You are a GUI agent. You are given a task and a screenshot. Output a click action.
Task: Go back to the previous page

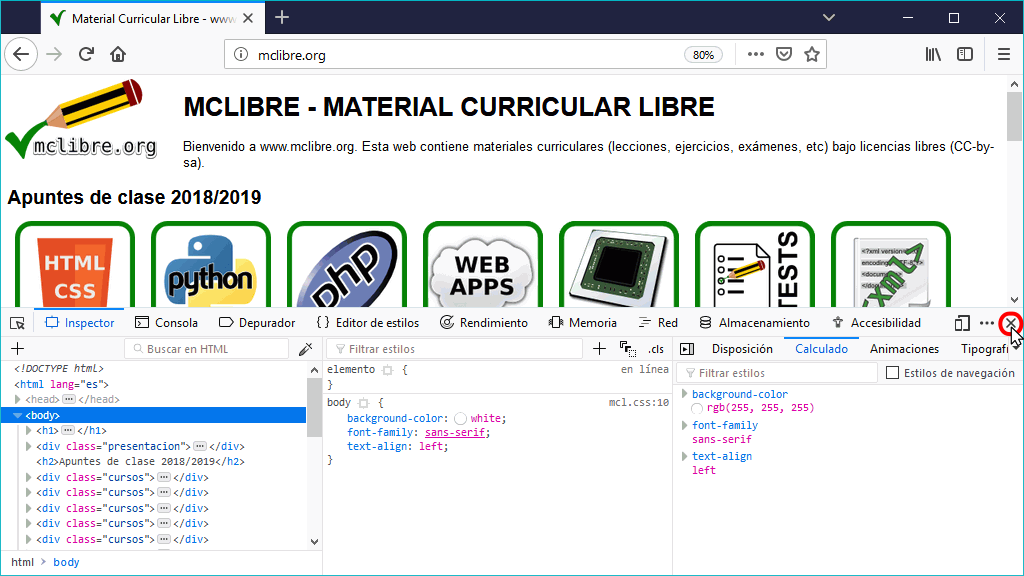point(21,54)
